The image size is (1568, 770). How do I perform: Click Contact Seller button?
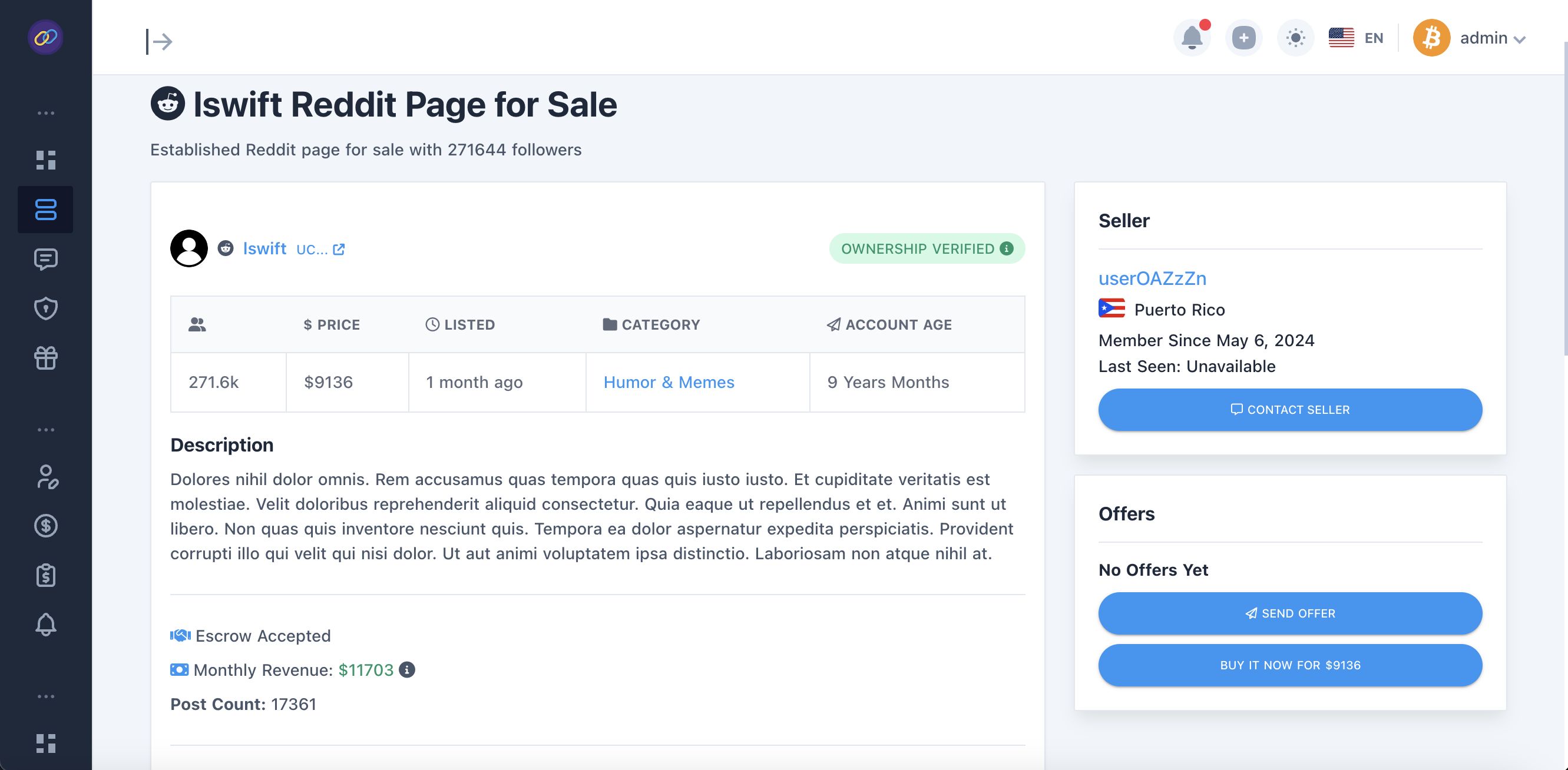click(1290, 409)
